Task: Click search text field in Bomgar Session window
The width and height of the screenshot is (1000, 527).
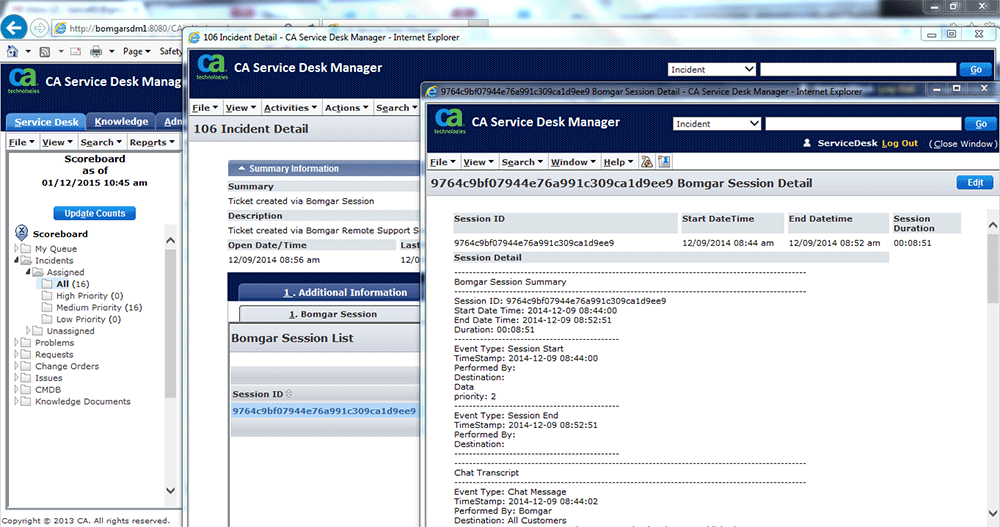Action: click(863, 124)
